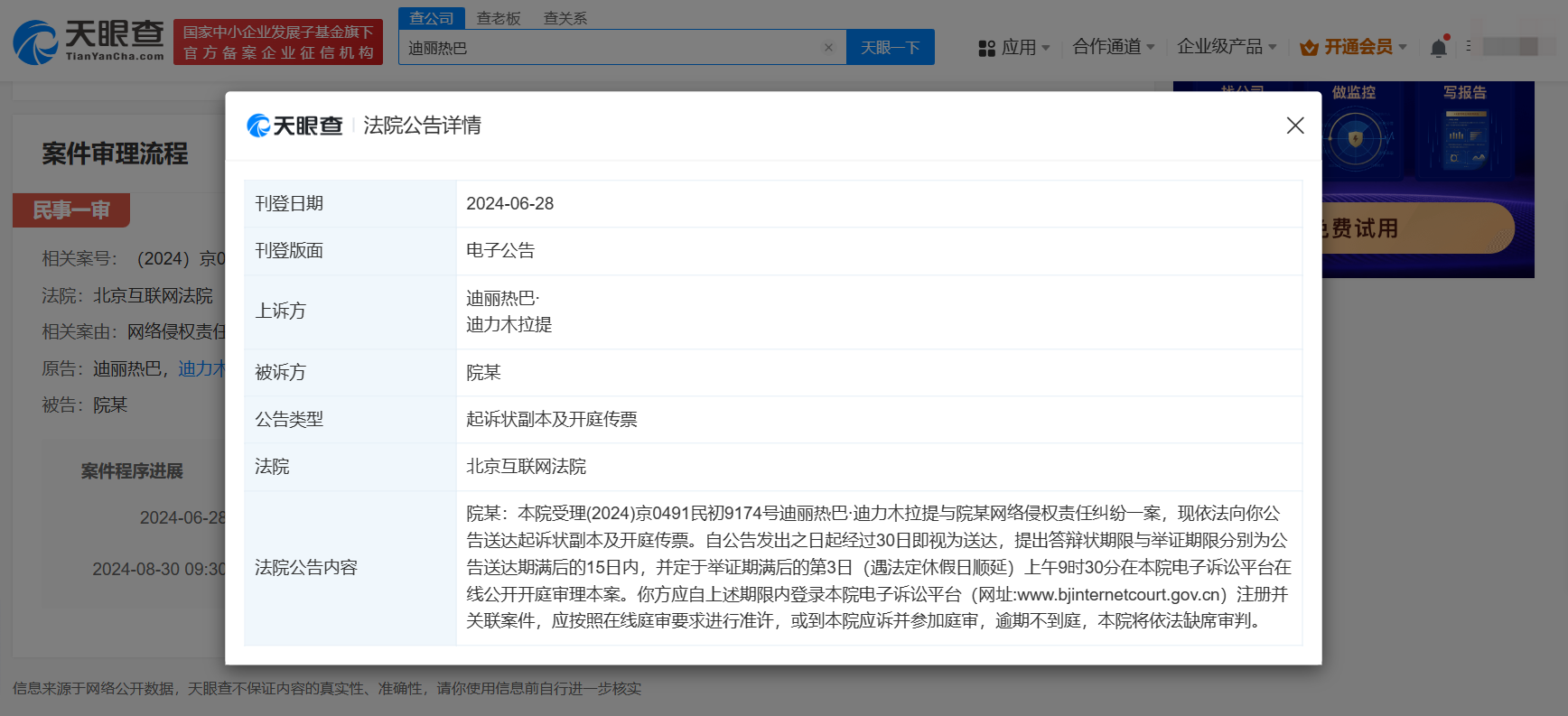
Task: Click the 免费试用 button in banner
Action: tap(1414, 228)
